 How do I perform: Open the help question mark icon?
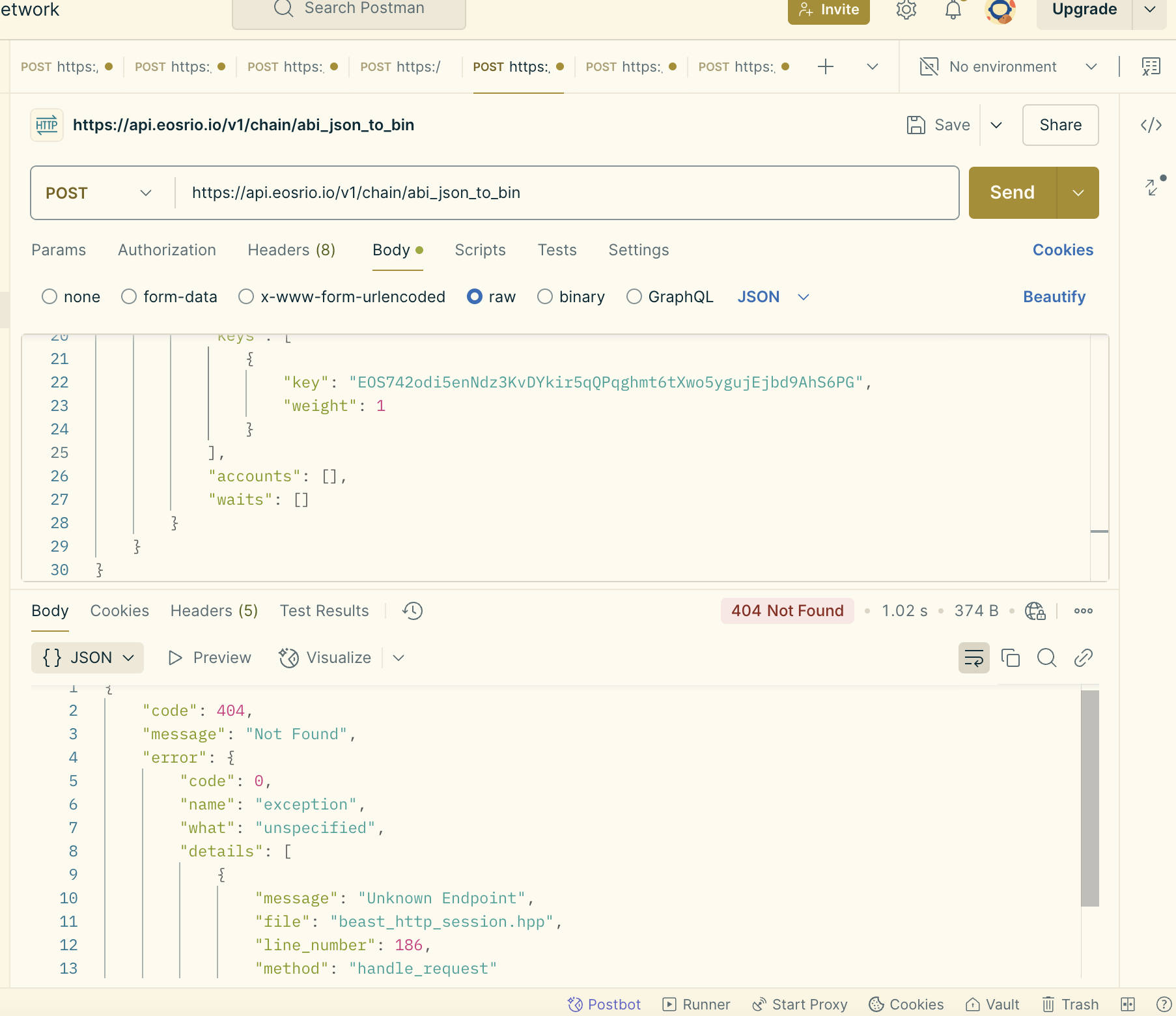[x=1164, y=1004]
